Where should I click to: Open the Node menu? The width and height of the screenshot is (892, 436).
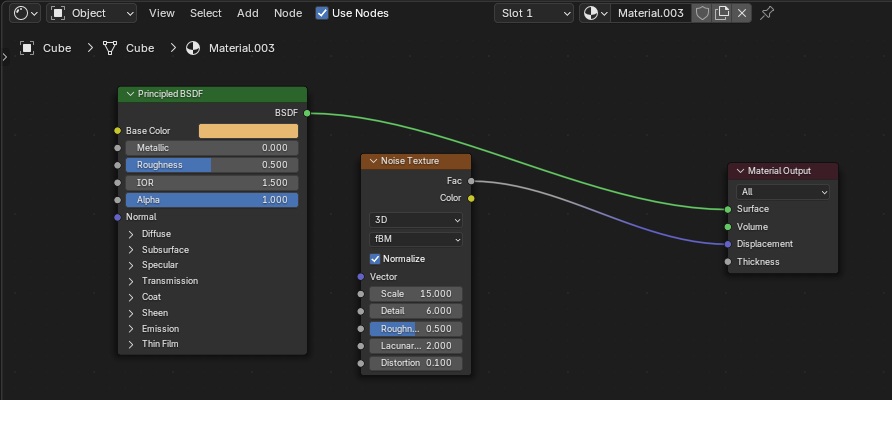pos(287,13)
